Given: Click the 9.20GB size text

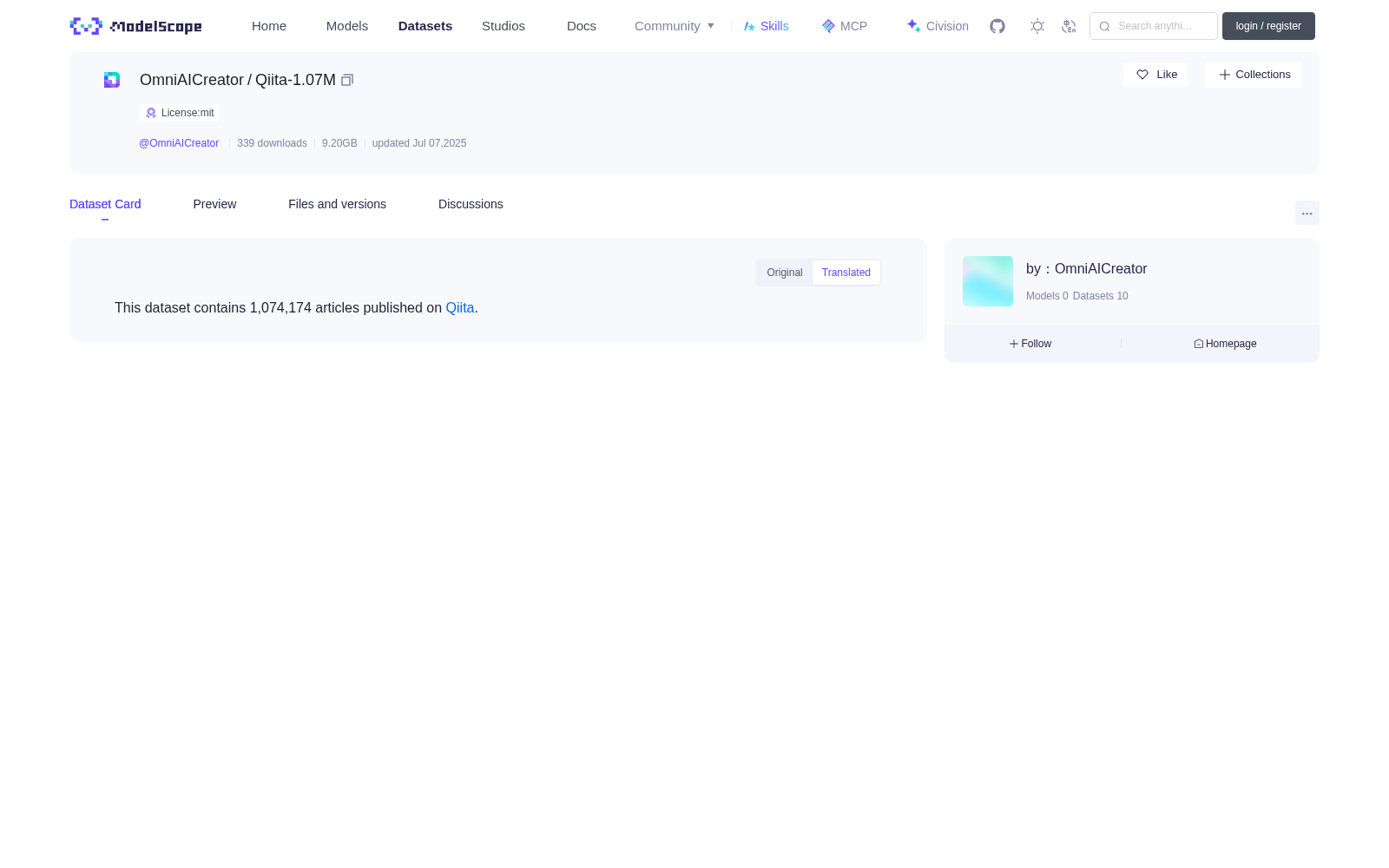Looking at the screenshot, I should pos(339,143).
